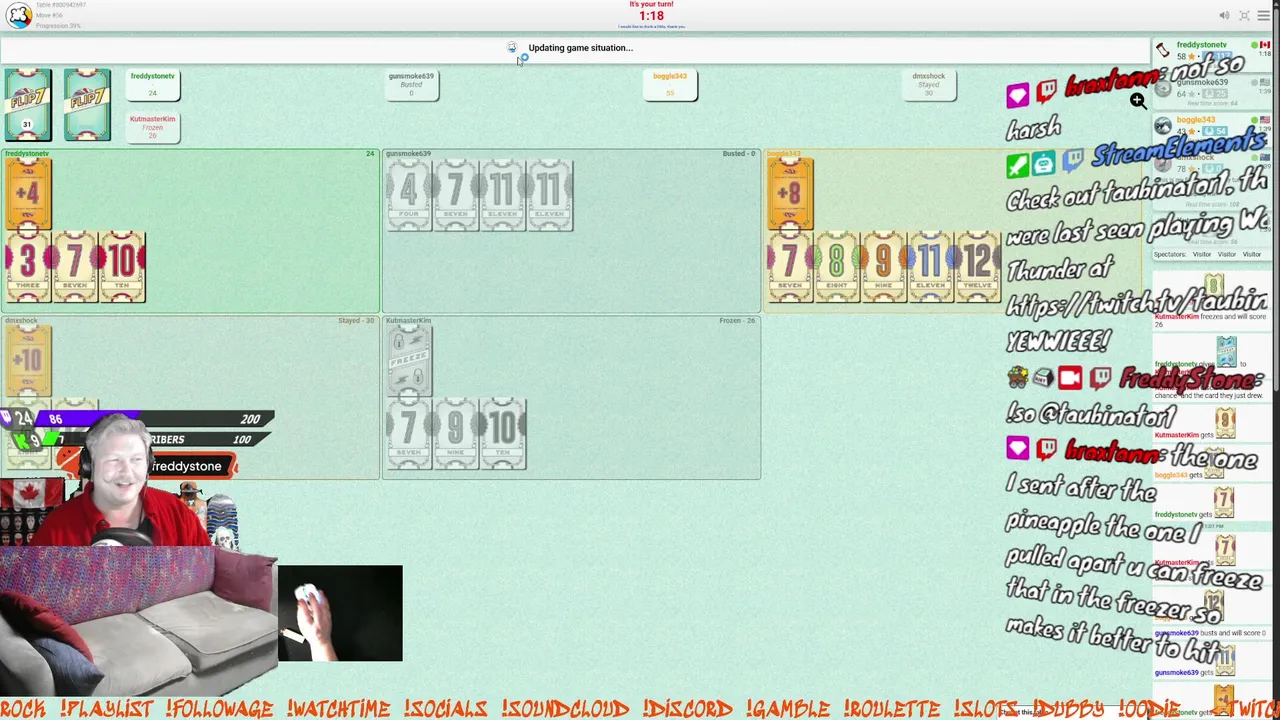Screen dimensions: 1280x720
Task: Select freddystonetv's 3 card
Action: (27, 267)
